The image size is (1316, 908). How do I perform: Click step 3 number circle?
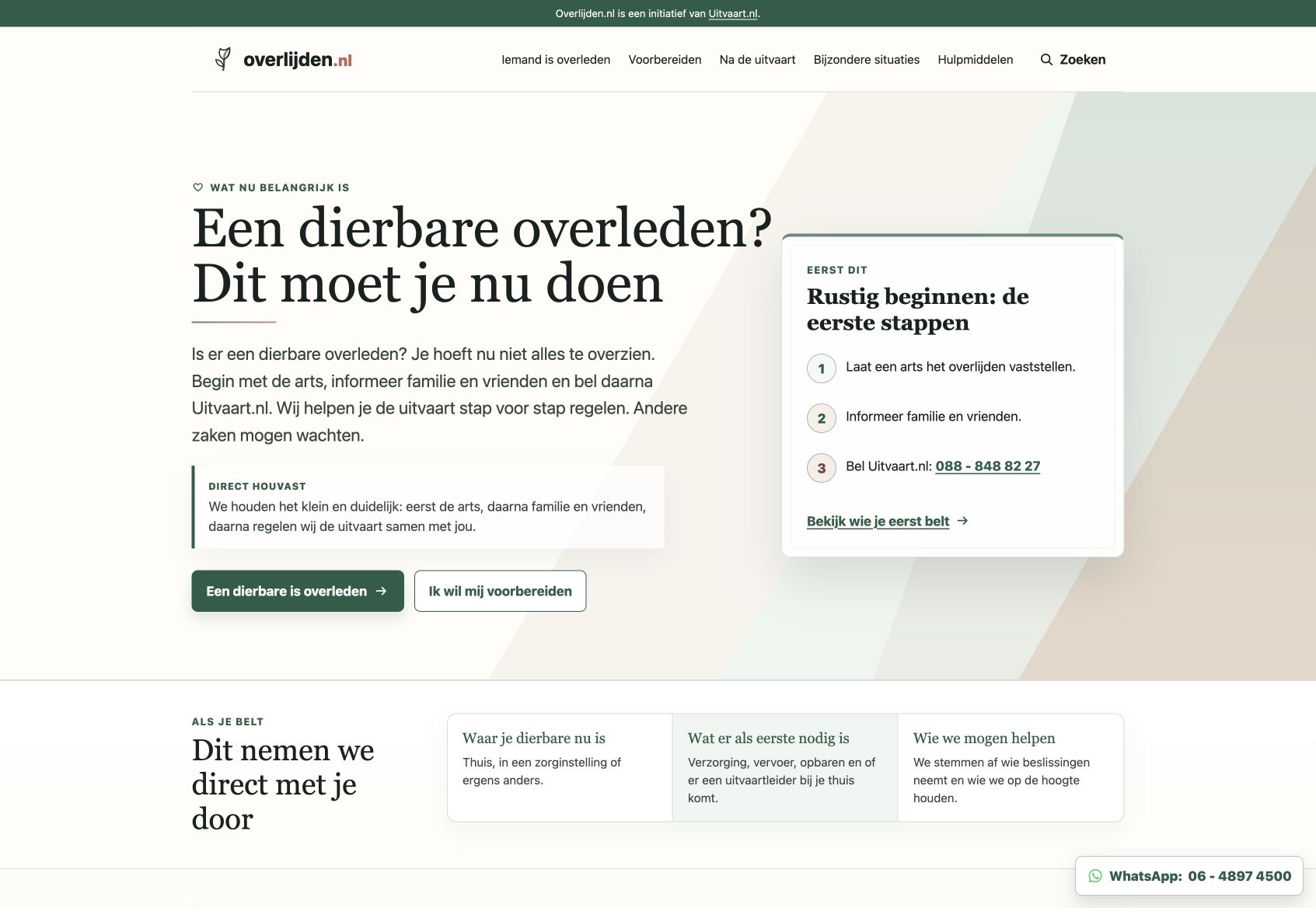(822, 468)
